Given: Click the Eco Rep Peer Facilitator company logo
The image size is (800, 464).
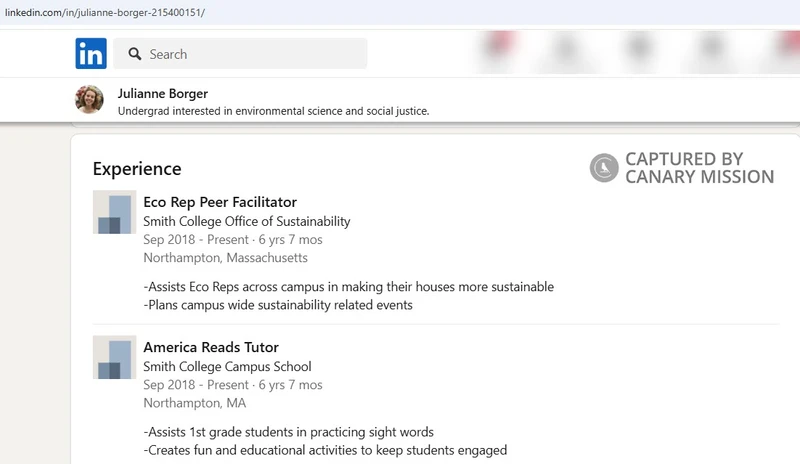Looking at the screenshot, I should coord(114,212).
